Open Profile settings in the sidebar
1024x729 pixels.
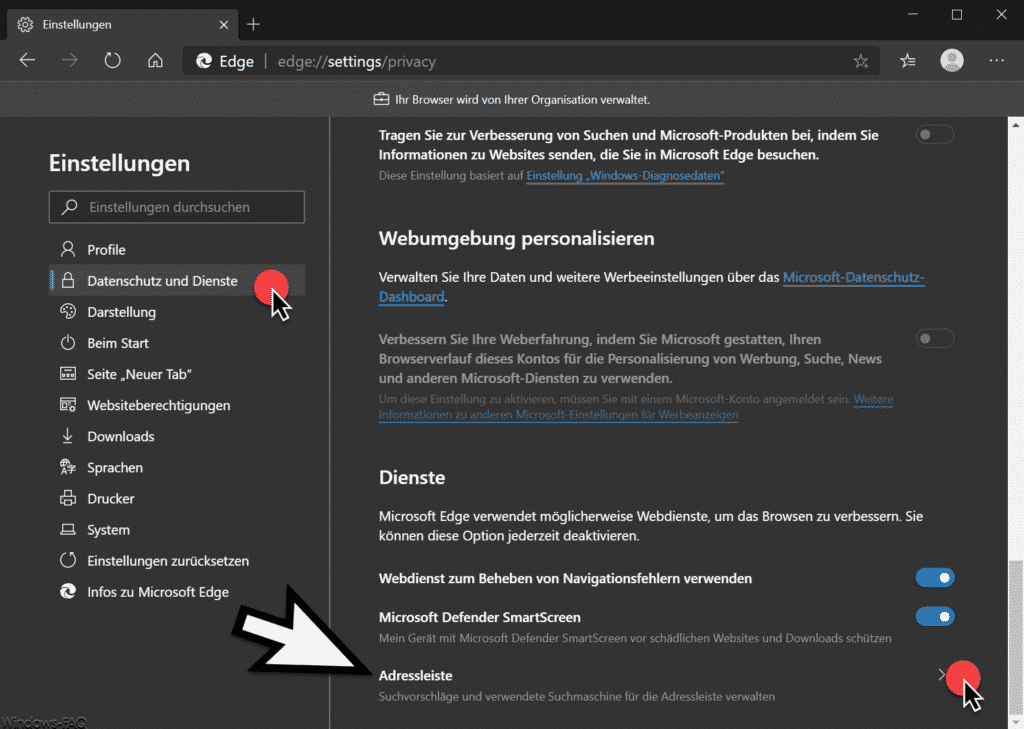click(176, 250)
